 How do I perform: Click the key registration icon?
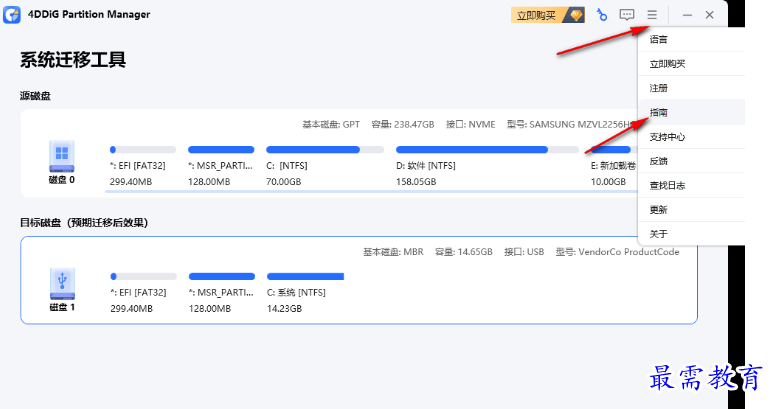pos(601,15)
